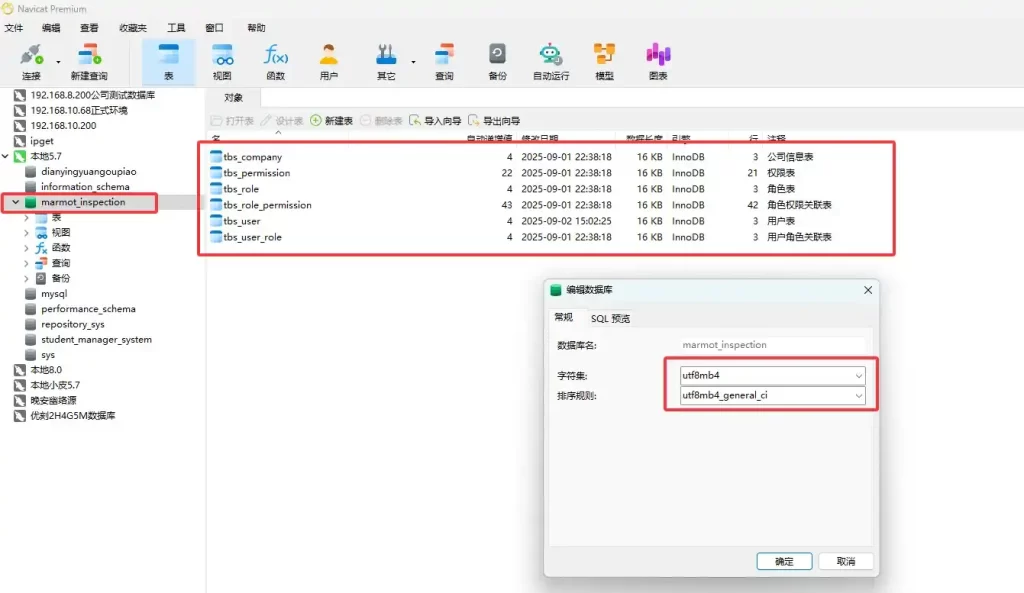Select the tbs_role_permission table row
This screenshot has height=593, width=1024.
coord(267,205)
